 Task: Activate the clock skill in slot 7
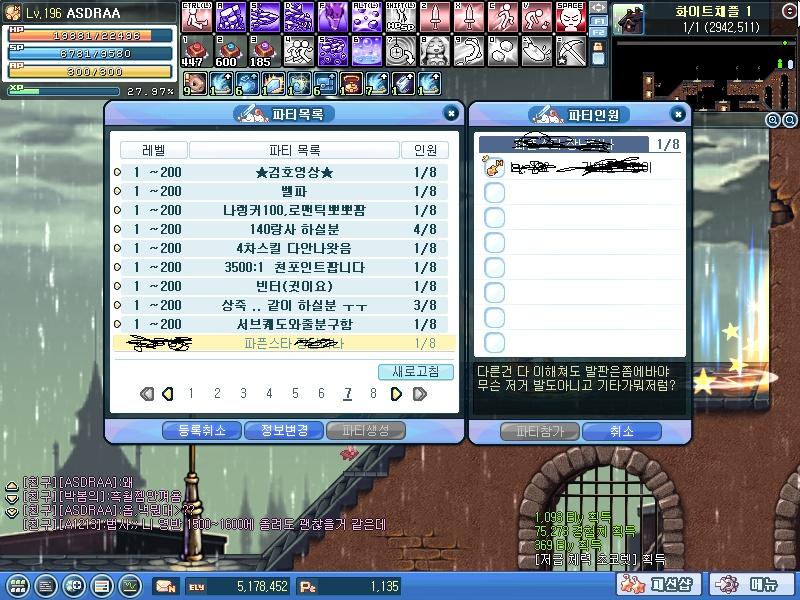[401, 51]
